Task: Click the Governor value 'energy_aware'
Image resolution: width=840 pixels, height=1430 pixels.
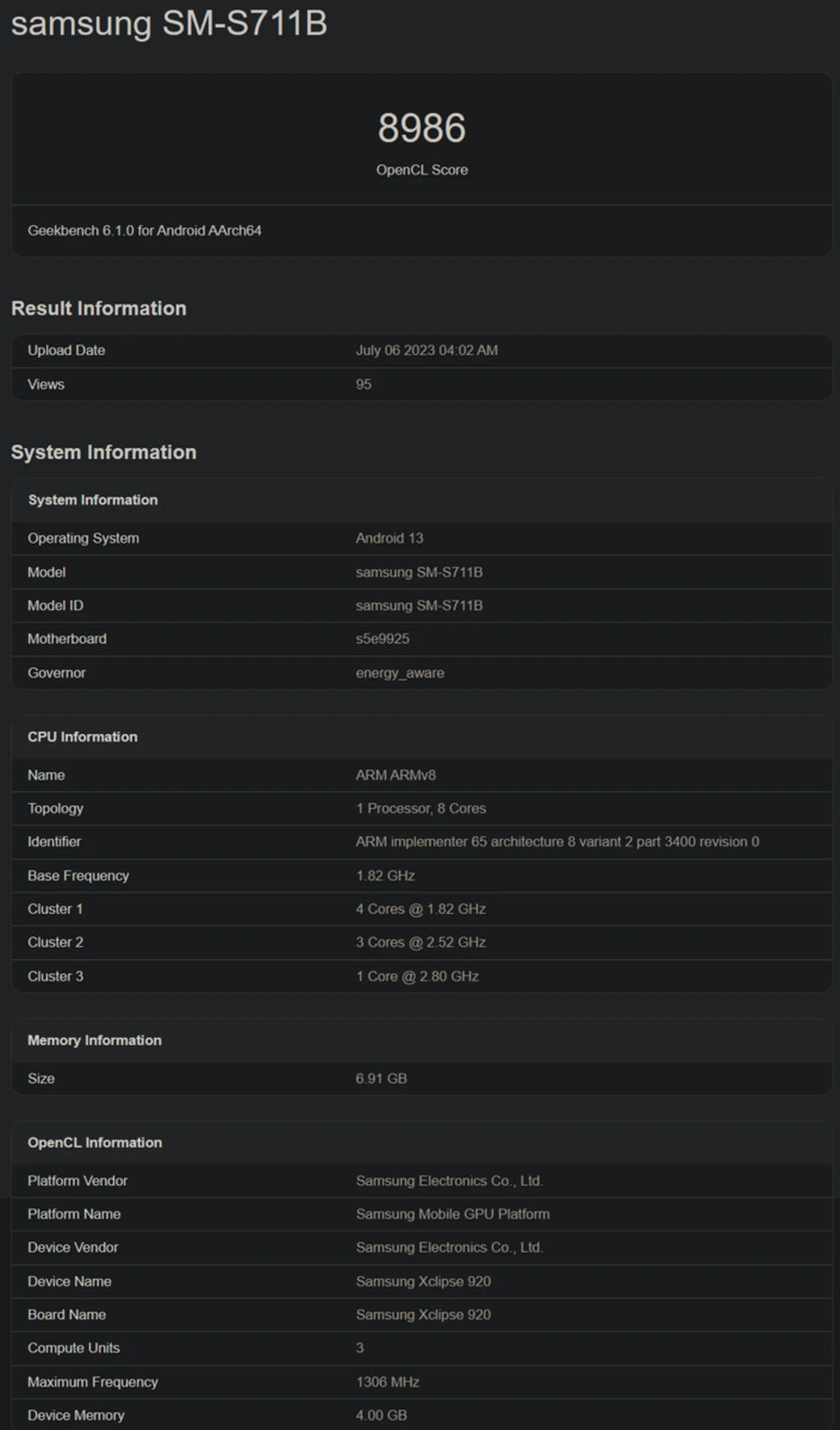Action: click(x=400, y=673)
